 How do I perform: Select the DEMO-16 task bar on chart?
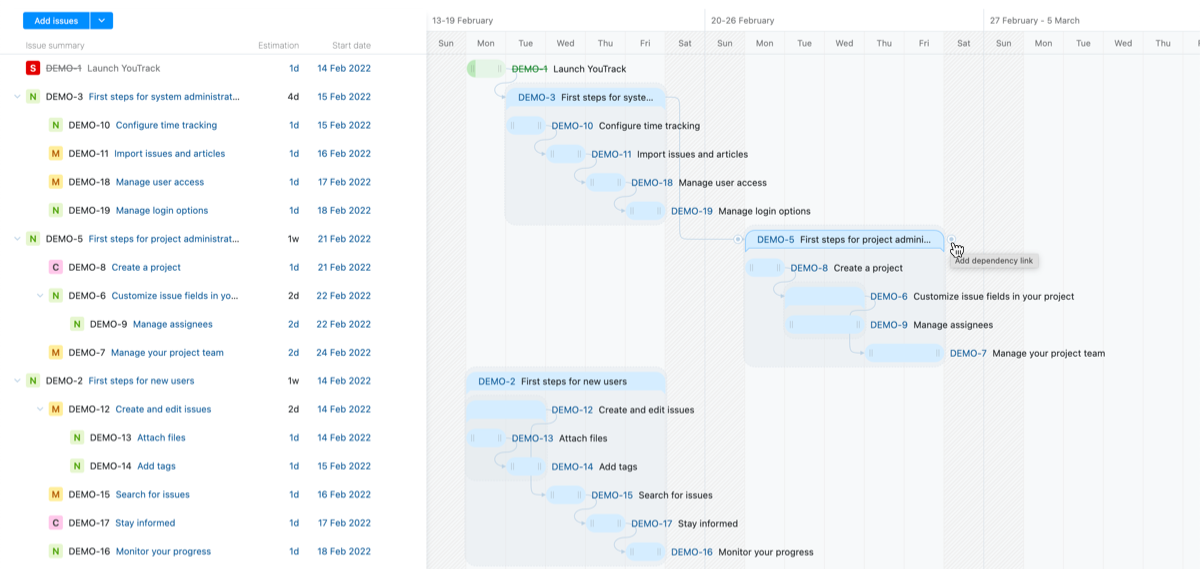pyautogui.click(x=645, y=552)
